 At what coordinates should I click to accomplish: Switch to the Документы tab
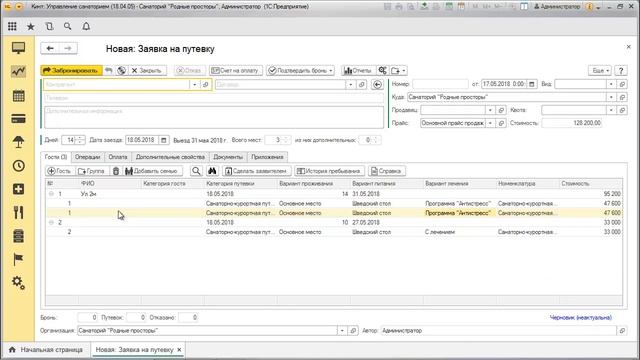[228, 157]
